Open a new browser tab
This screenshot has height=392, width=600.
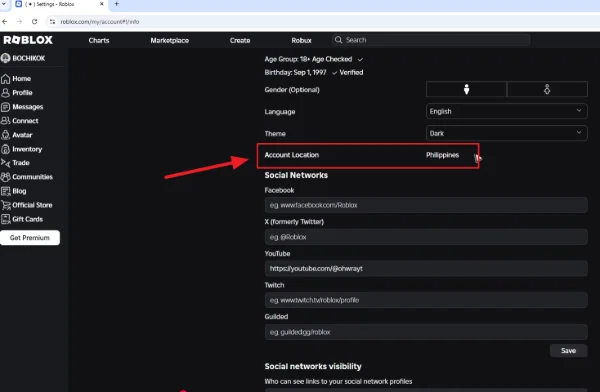[117, 4]
